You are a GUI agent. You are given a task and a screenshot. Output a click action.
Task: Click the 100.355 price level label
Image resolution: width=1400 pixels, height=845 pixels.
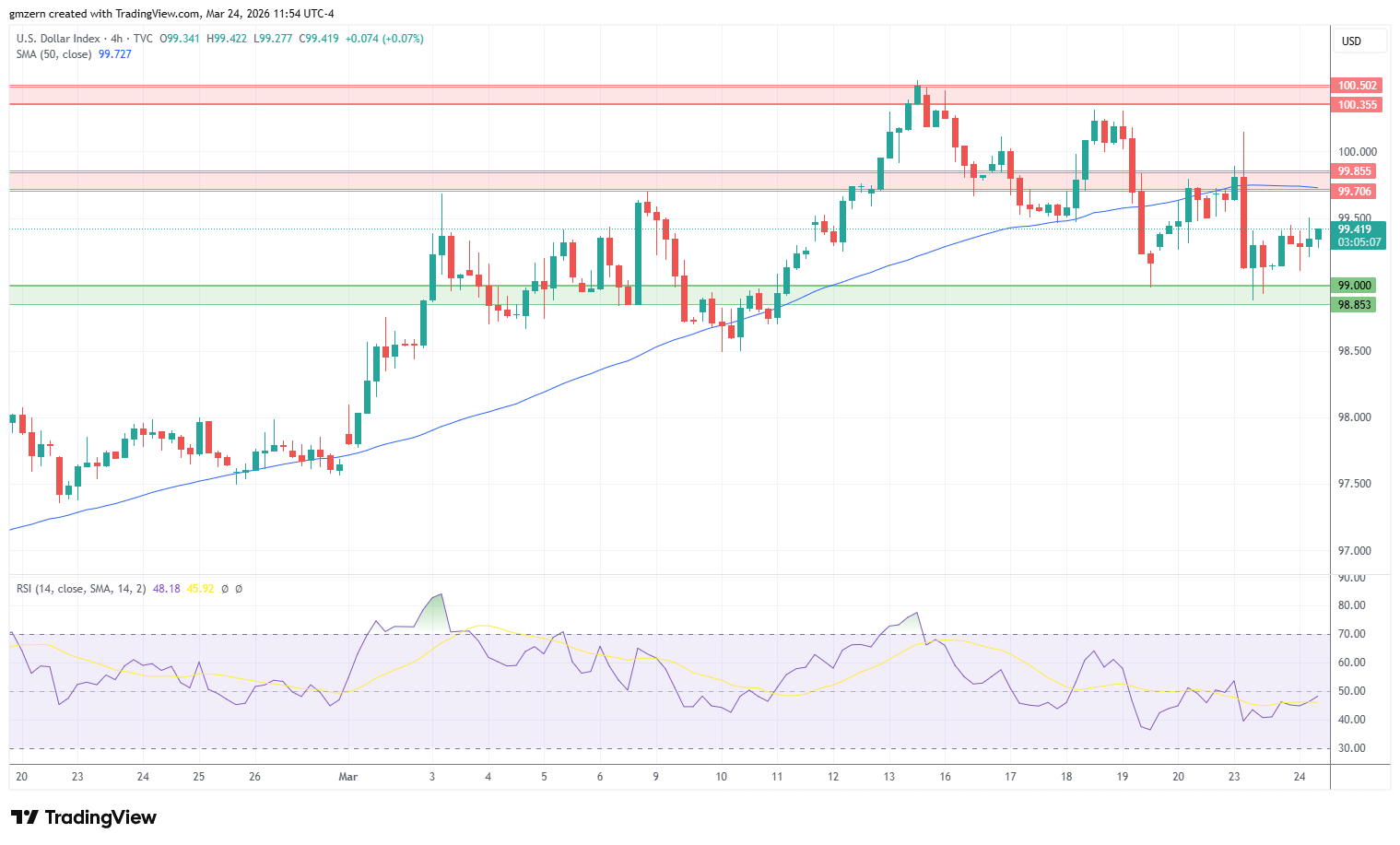click(1357, 105)
